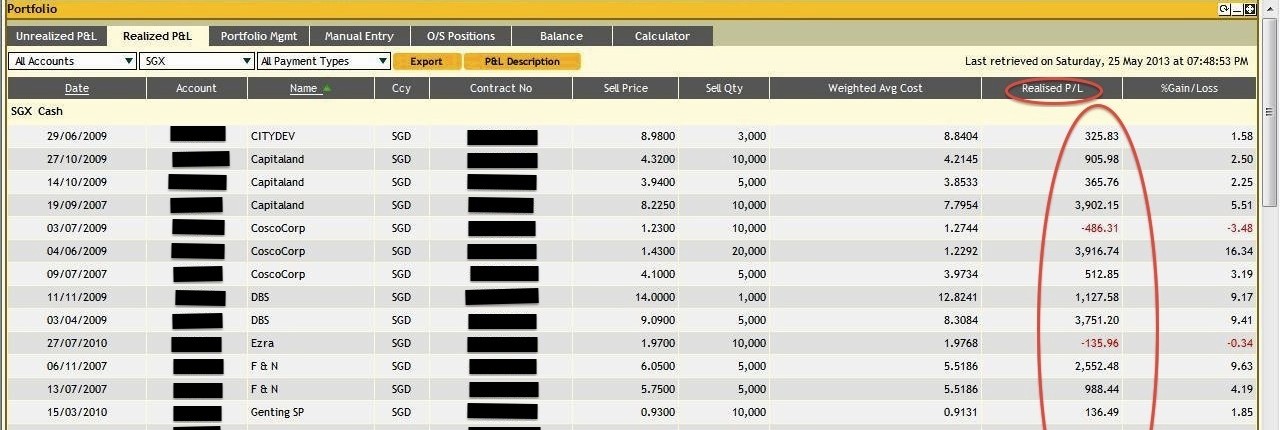Click the refresh icon in Portfolio title bar
This screenshot has height=430, width=1280.
tap(1224, 9)
